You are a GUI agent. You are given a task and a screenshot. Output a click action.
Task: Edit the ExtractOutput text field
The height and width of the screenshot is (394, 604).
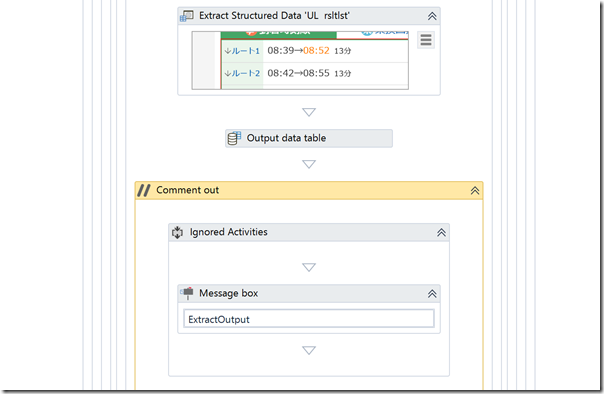pos(309,319)
